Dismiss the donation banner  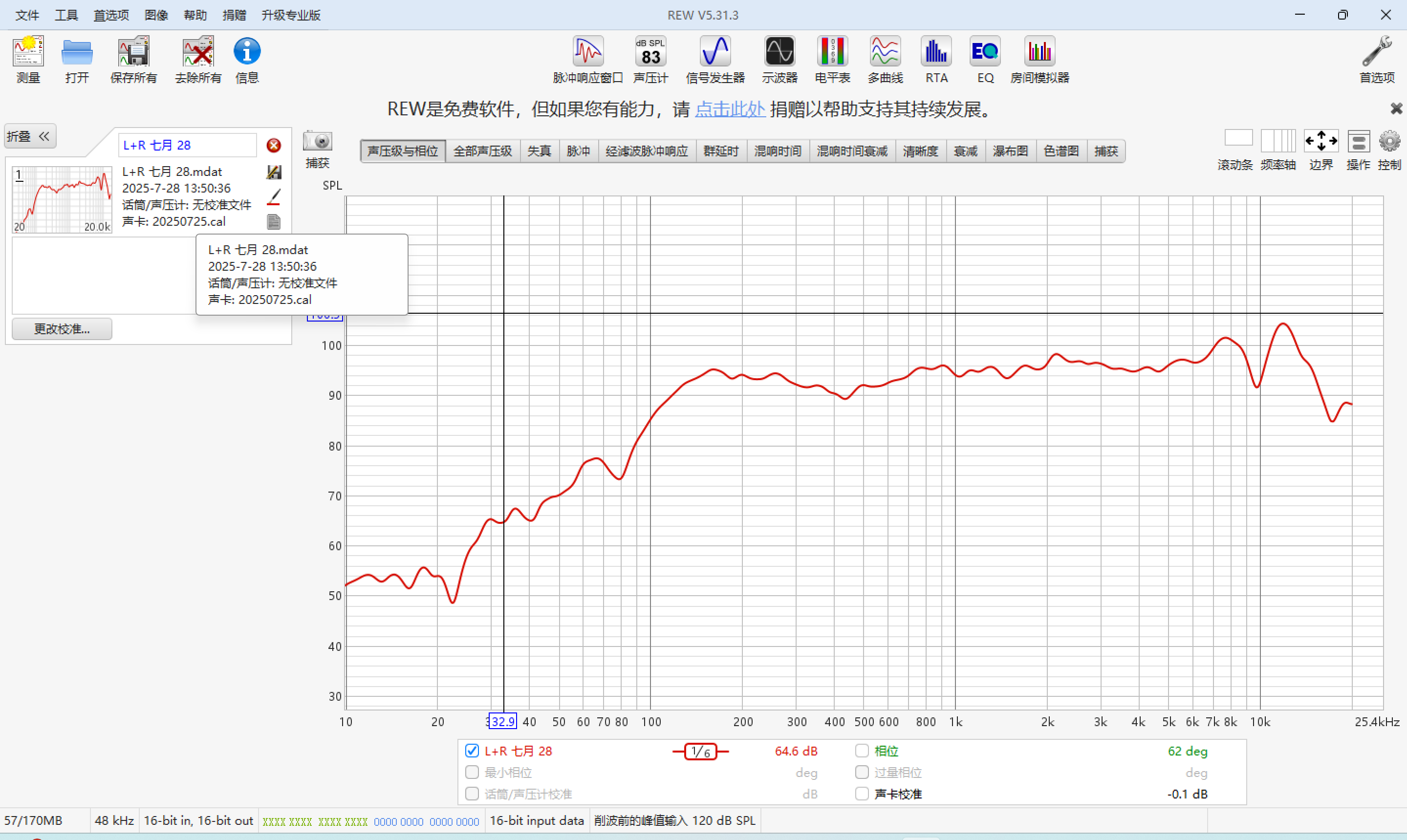click(x=1396, y=108)
